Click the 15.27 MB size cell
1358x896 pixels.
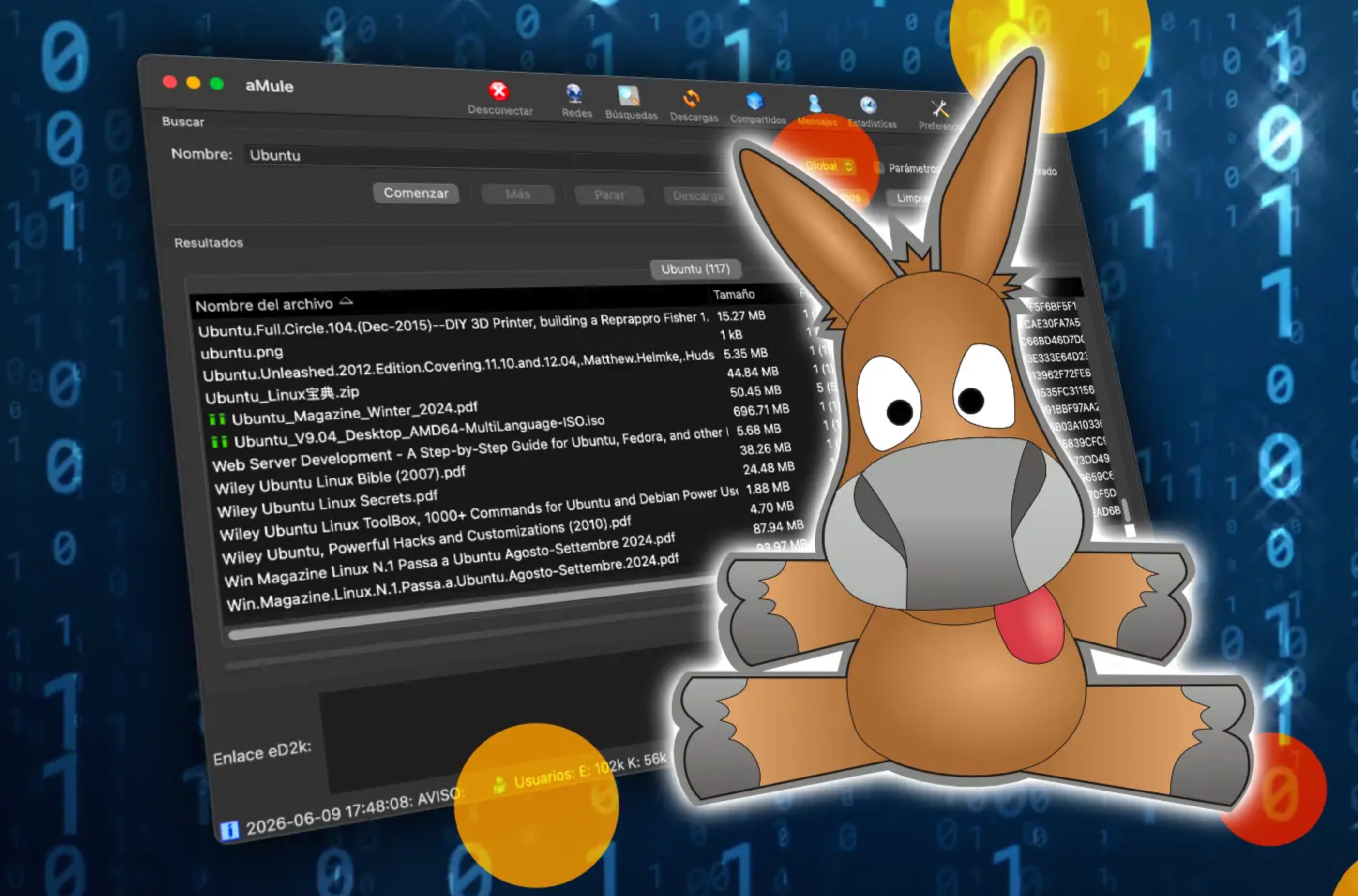741,316
